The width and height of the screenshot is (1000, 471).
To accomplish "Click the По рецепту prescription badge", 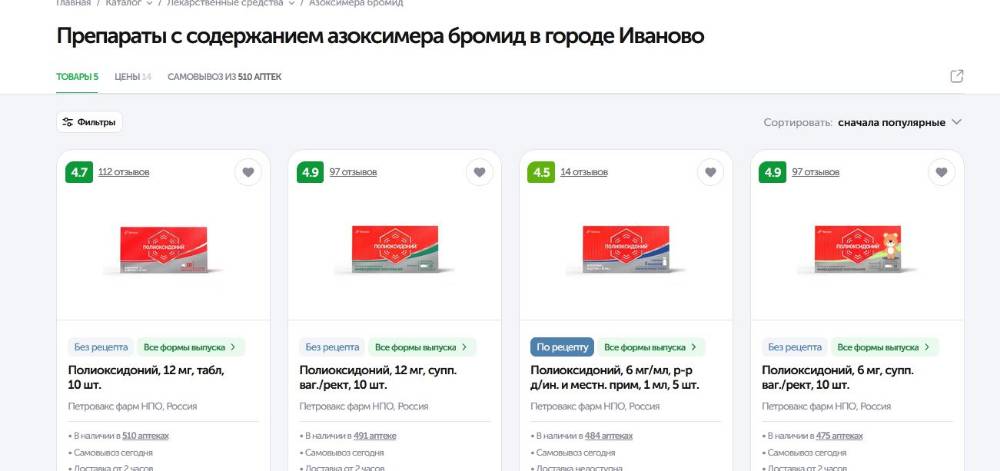I will [x=562, y=347].
